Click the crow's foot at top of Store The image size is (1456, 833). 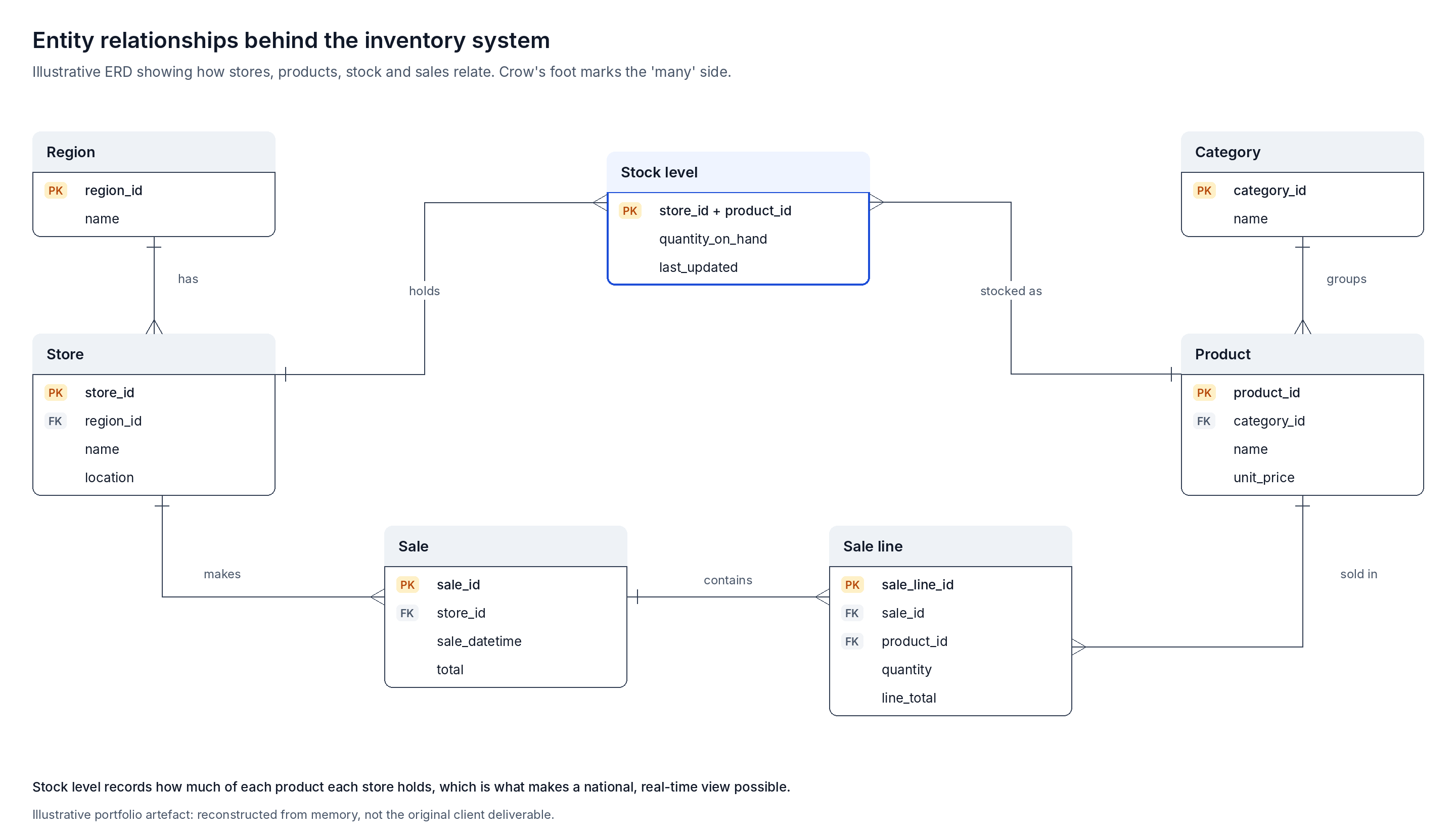pyautogui.click(x=154, y=327)
